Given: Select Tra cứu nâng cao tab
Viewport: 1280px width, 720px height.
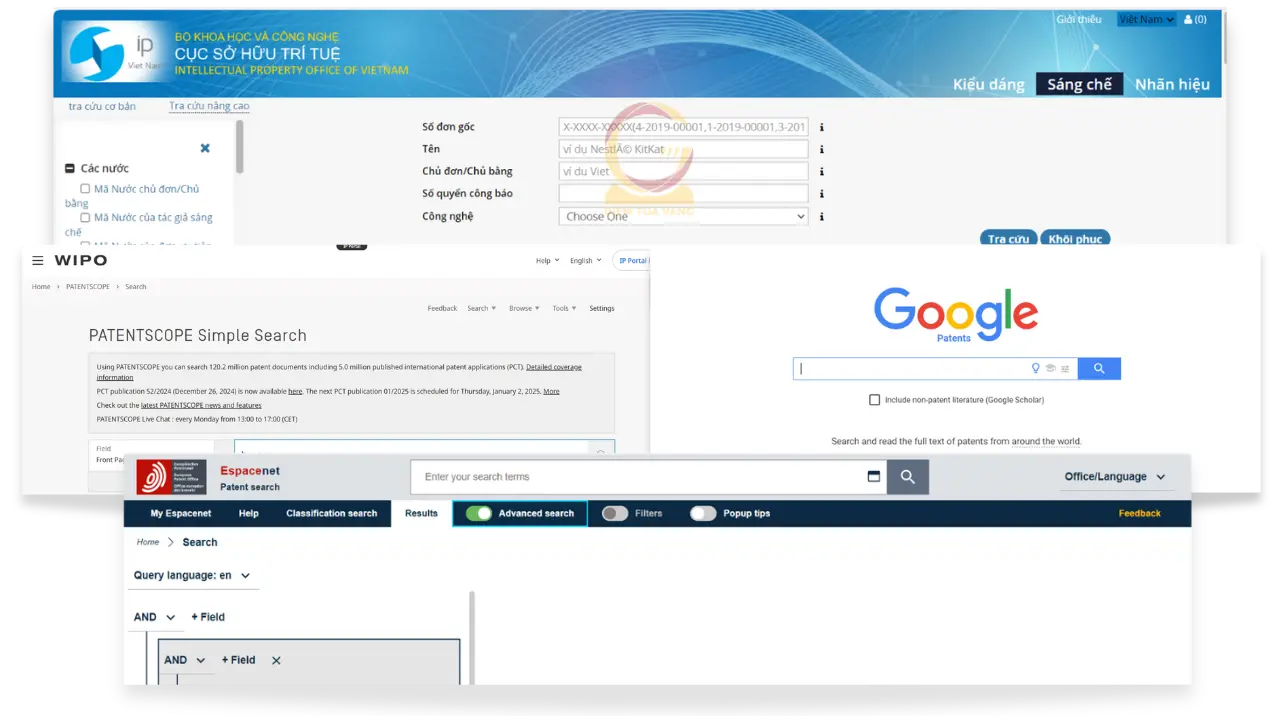Looking at the screenshot, I should 209,106.
